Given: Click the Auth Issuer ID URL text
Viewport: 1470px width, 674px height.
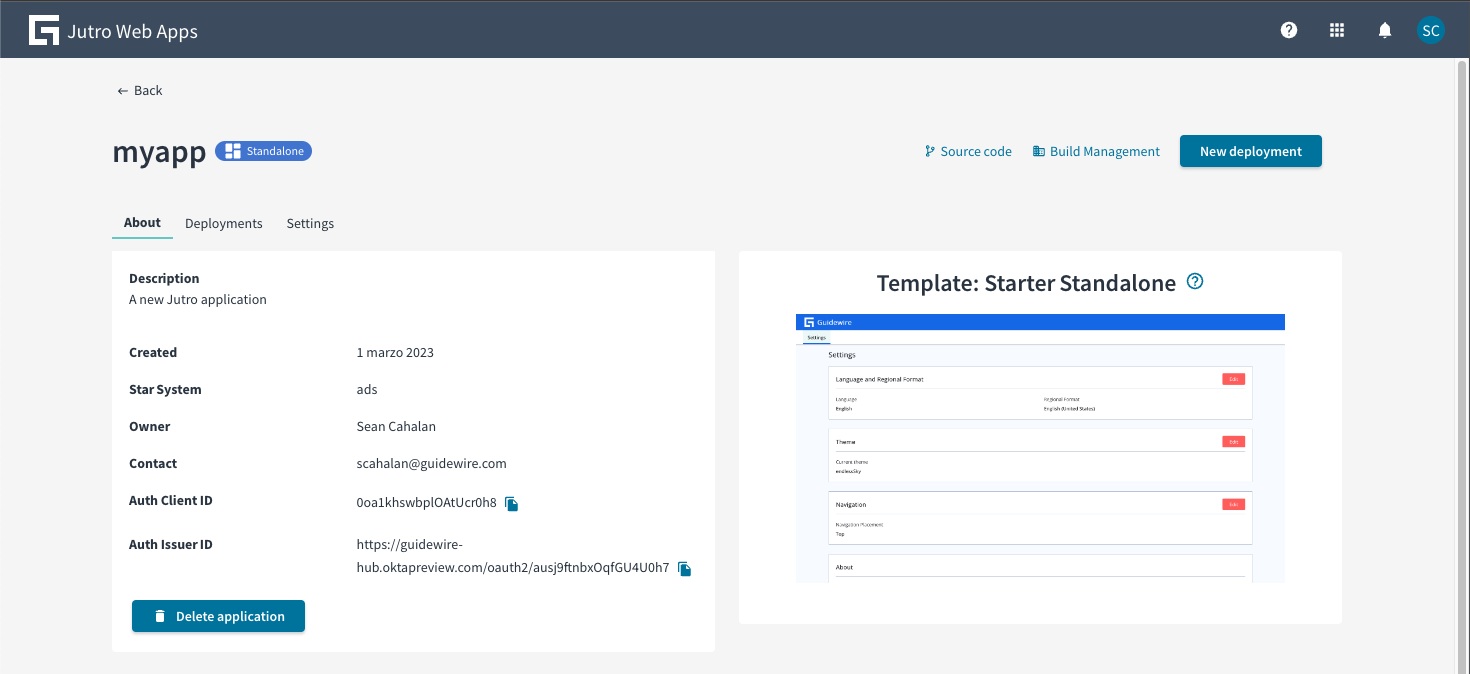Looking at the screenshot, I should [513, 556].
